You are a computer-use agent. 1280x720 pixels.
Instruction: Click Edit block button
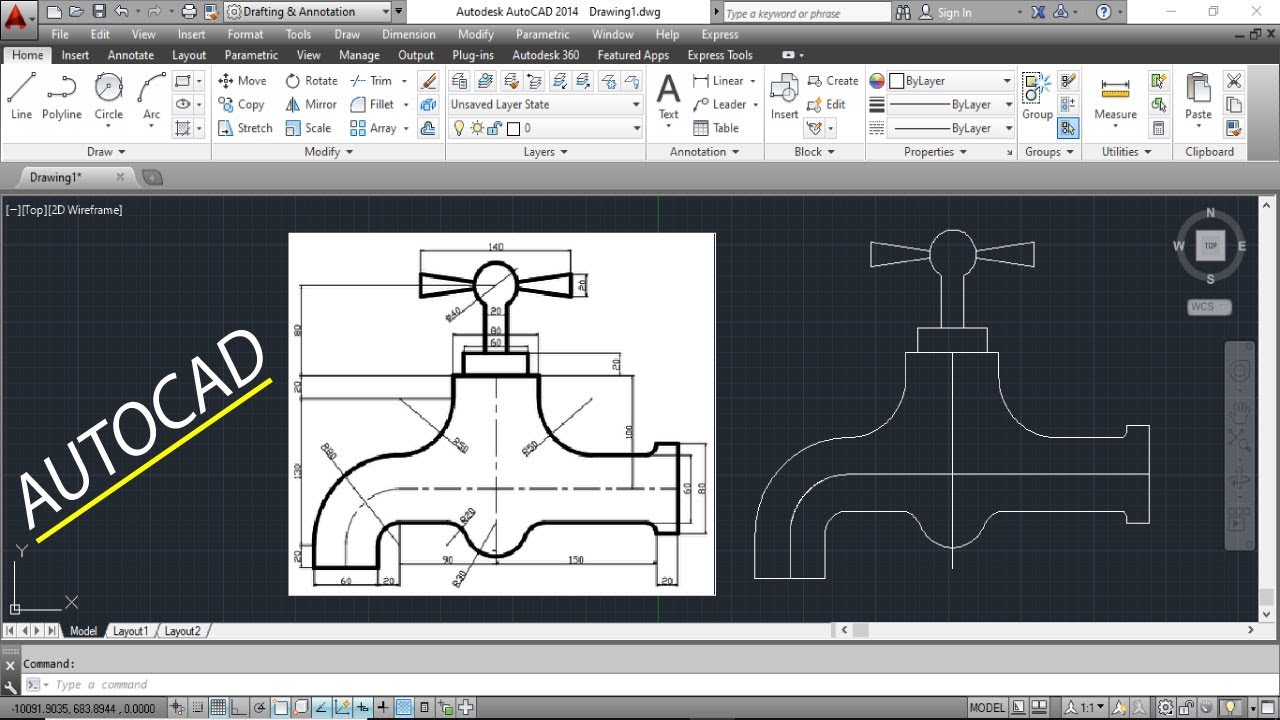tap(827, 104)
